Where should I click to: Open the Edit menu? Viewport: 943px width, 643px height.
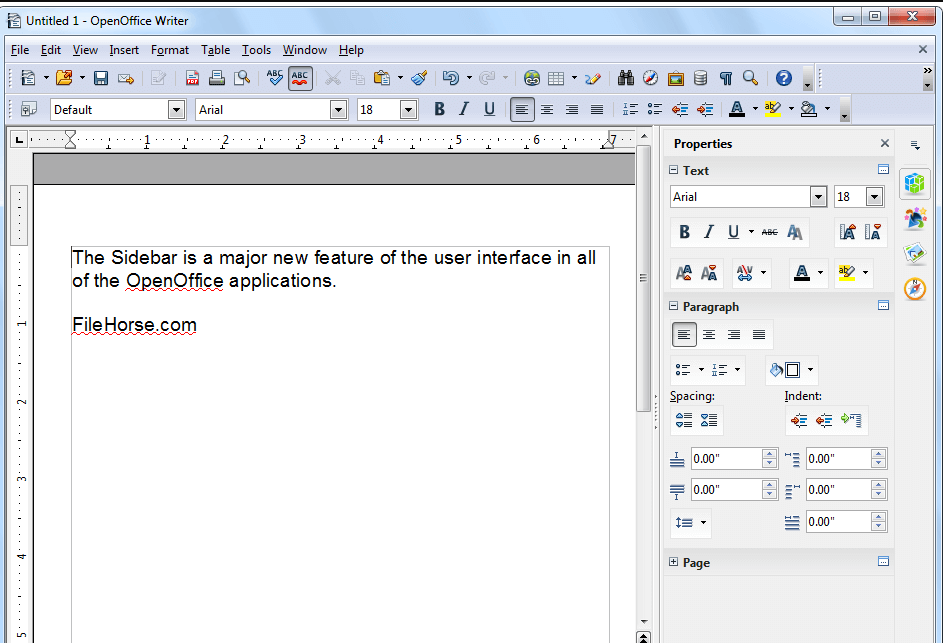pyautogui.click(x=51, y=50)
